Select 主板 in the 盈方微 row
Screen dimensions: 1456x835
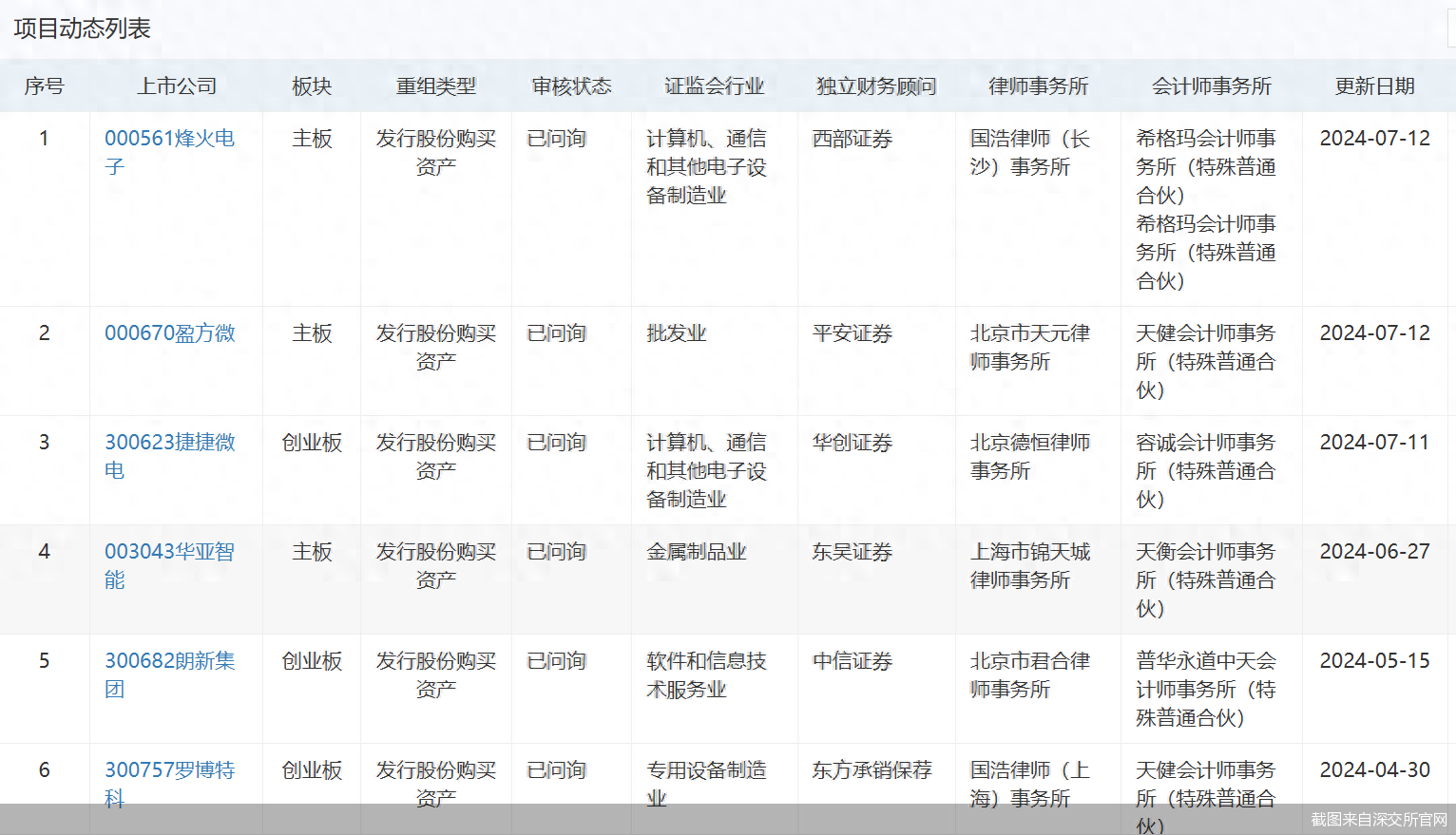(x=312, y=333)
